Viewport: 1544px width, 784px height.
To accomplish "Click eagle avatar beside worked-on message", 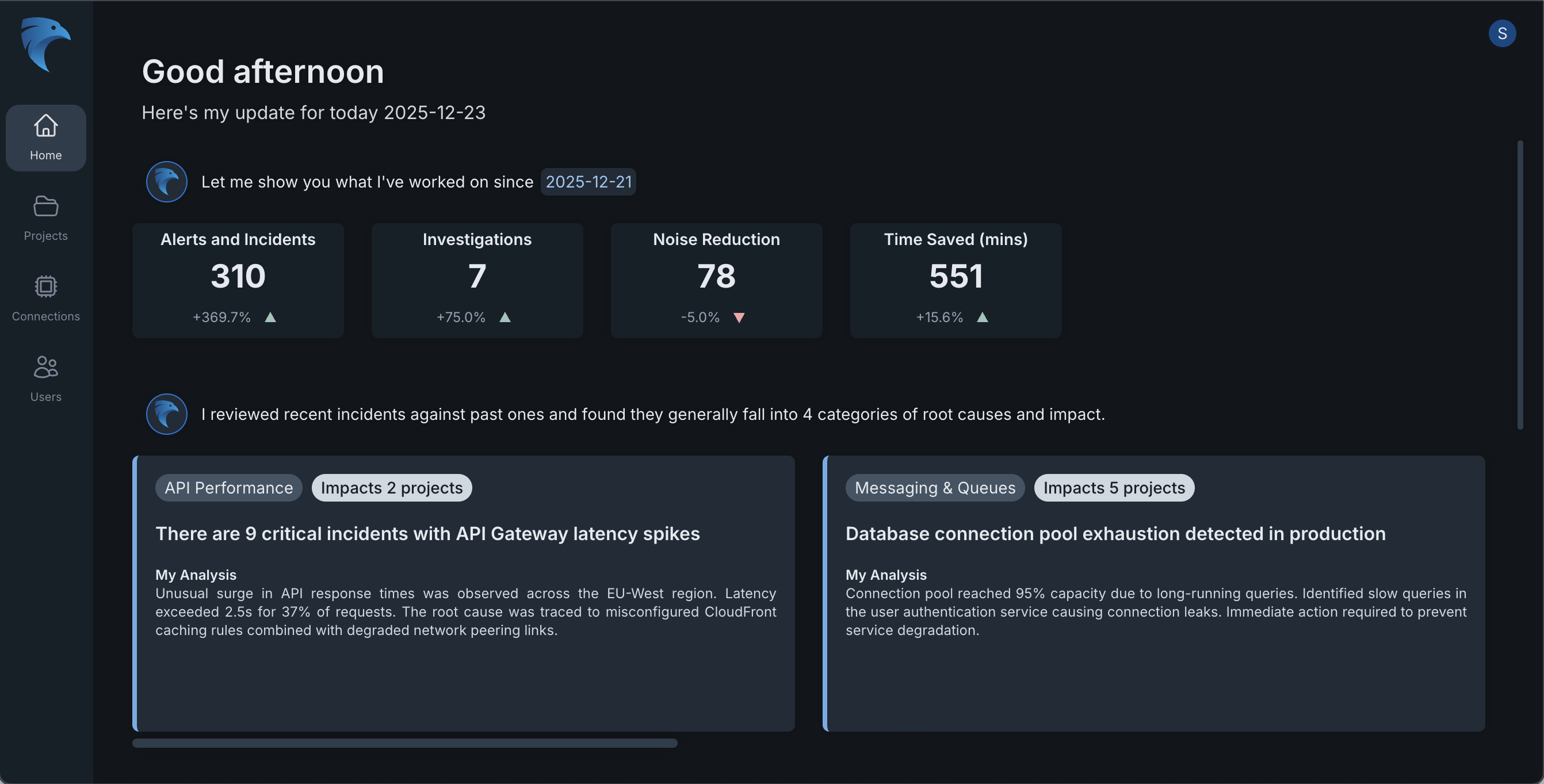I will tap(167, 182).
